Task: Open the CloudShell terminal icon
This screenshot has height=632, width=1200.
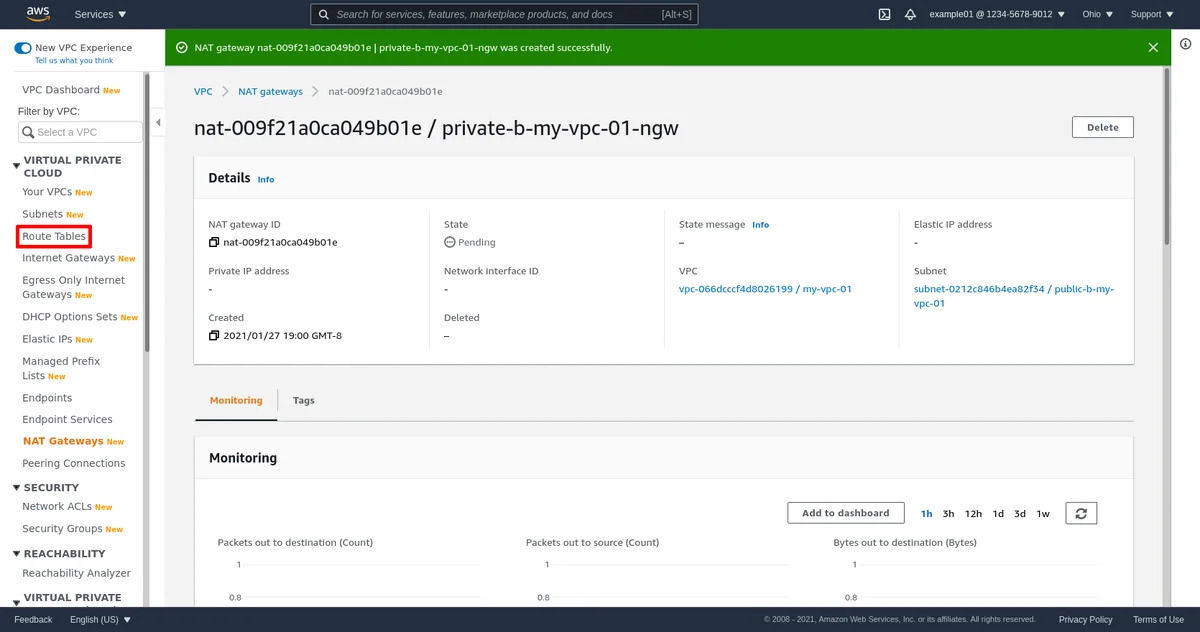Action: click(884, 14)
